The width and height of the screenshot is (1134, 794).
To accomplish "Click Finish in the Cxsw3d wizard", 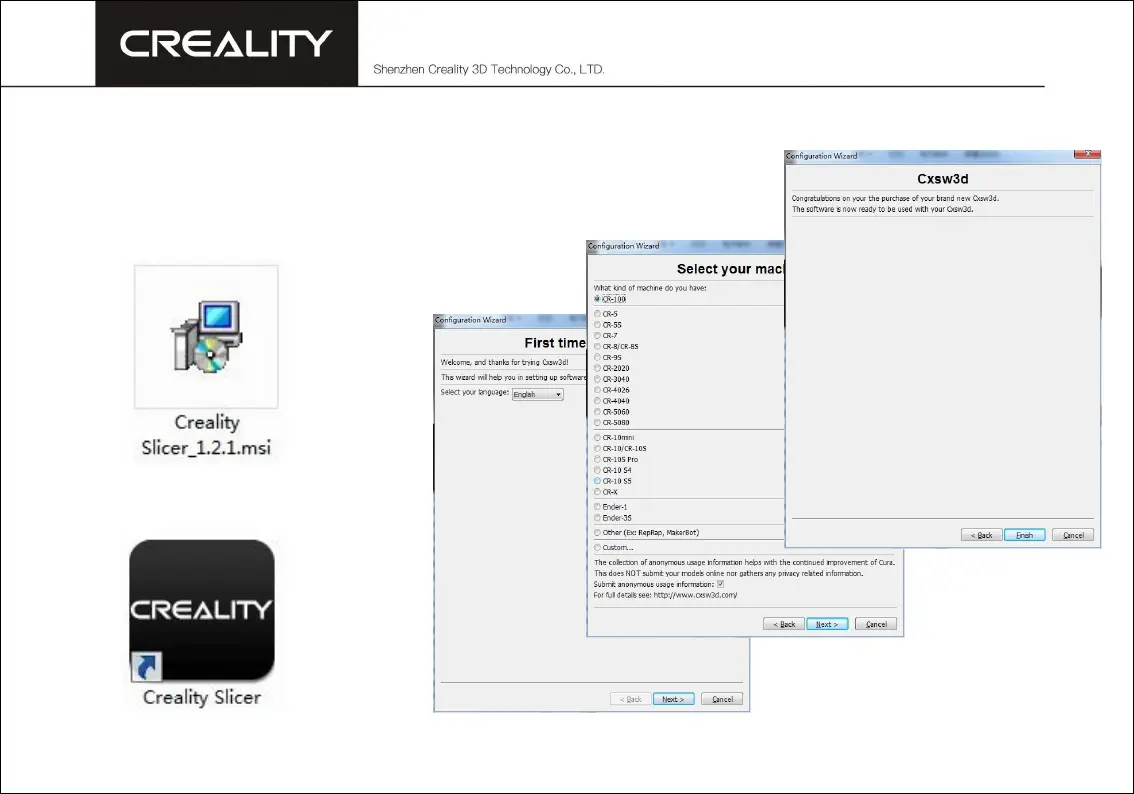I will [1024, 535].
